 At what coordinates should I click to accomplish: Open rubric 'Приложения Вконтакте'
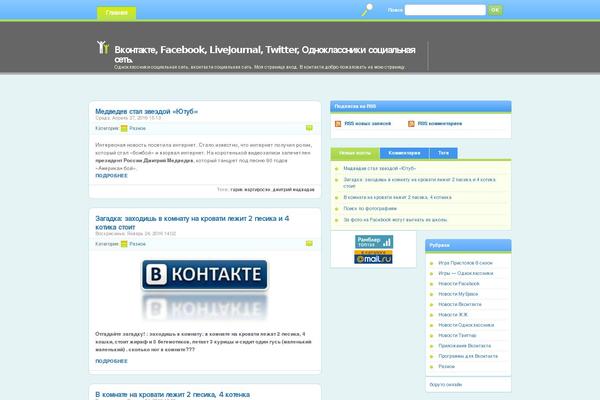[x=465, y=346]
